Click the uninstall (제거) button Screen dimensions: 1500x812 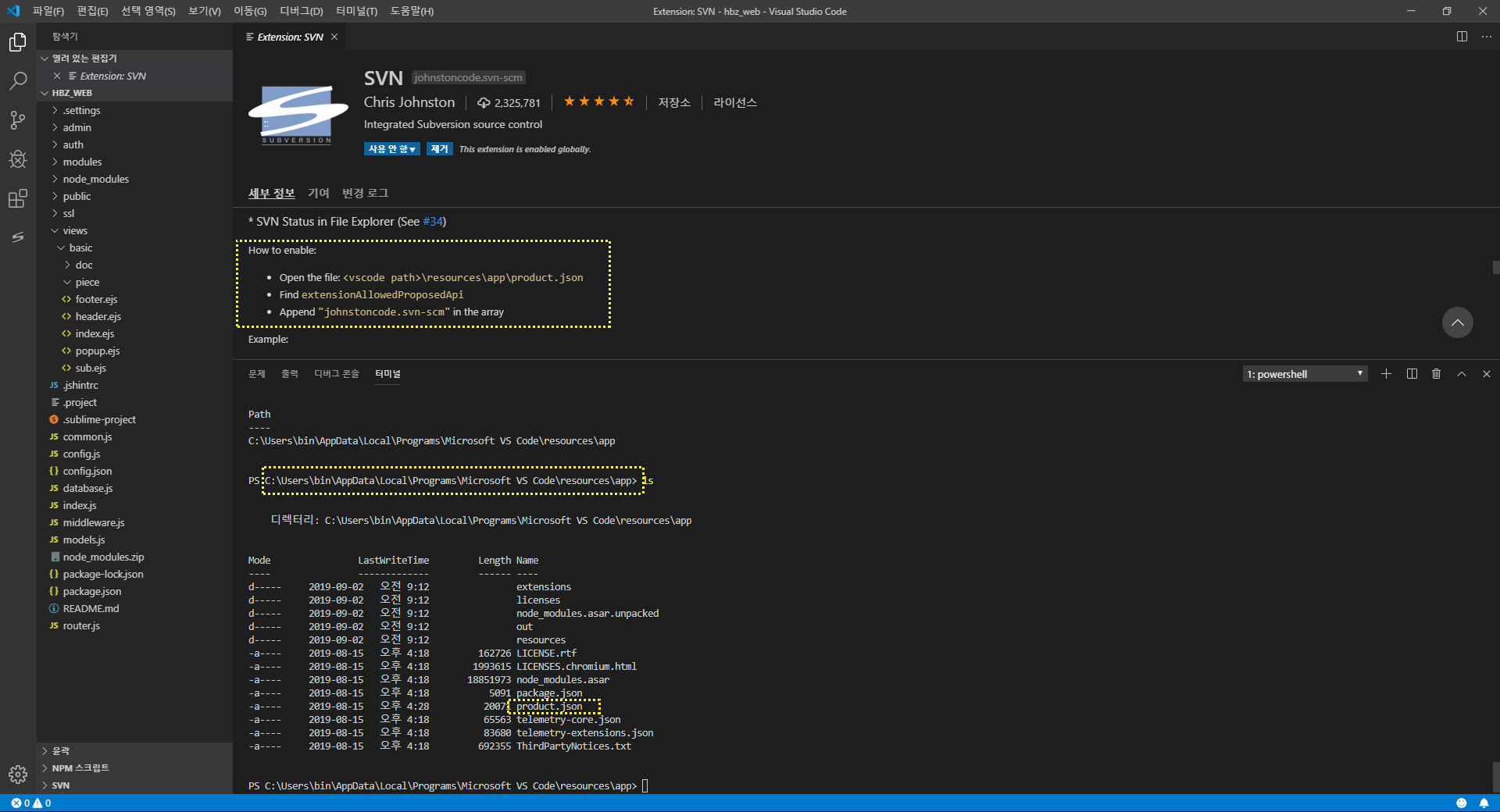point(440,149)
